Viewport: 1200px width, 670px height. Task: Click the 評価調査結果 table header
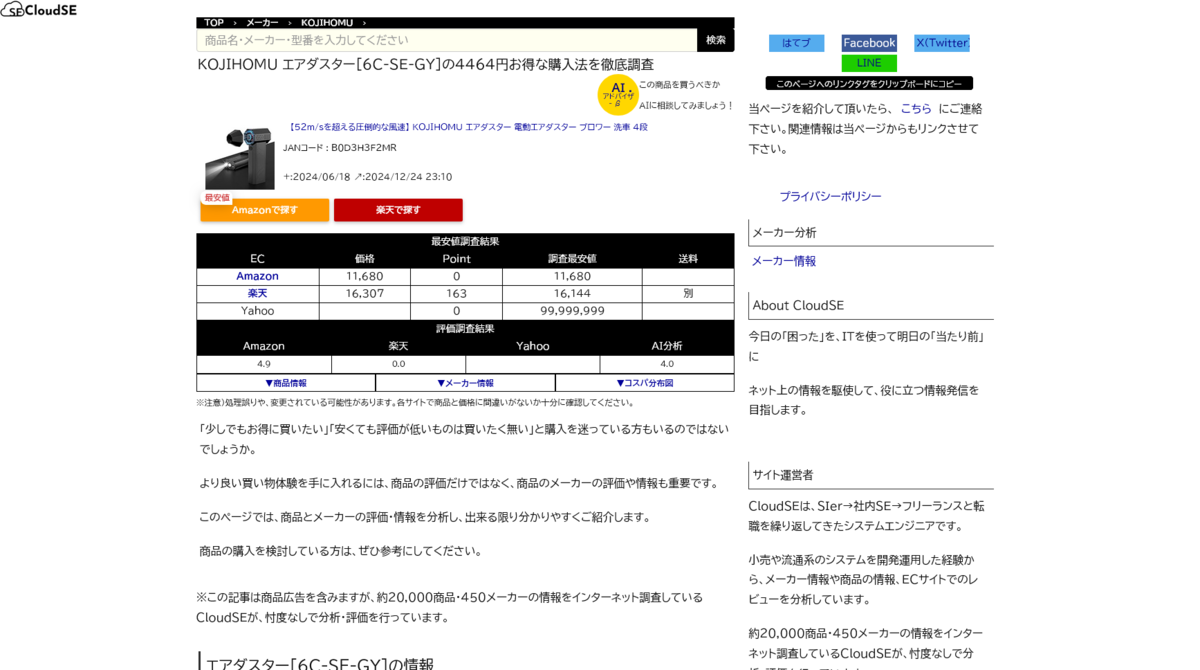tap(465, 328)
